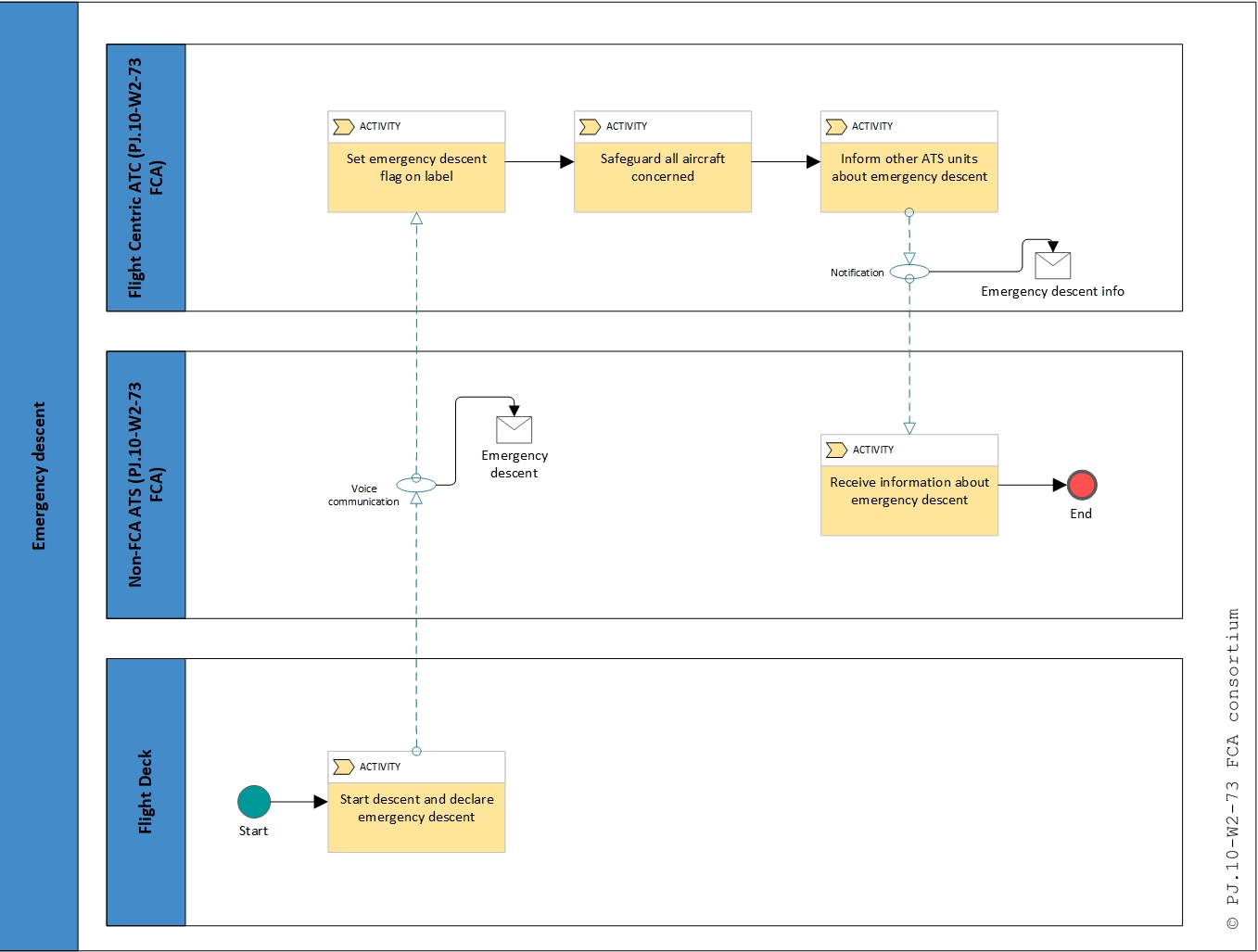This screenshot has height=952, width=1258.
Task: Click chevron icon on Set emergency descent flag activity
Action: tap(343, 127)
